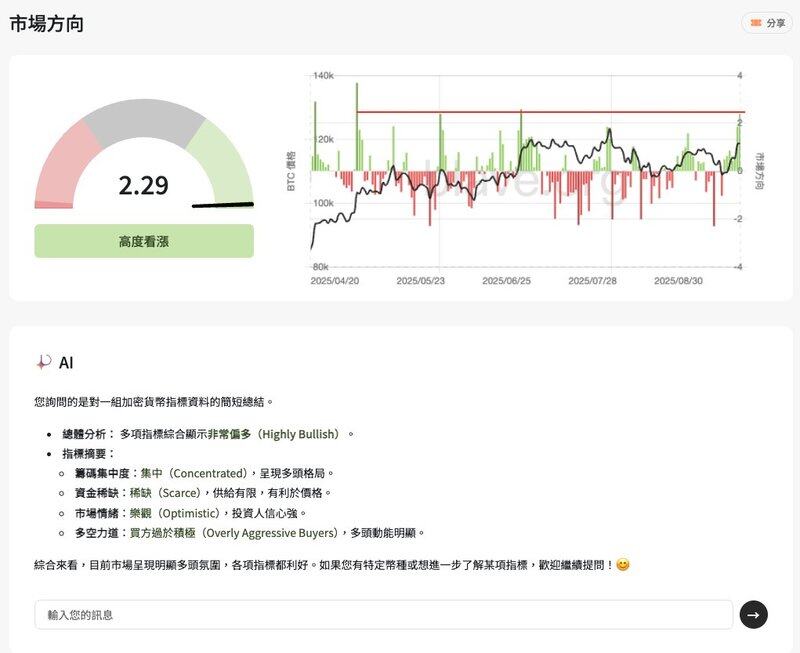Focus the 輸入您的訊息 message field
The width and height of the screenshot is (800, 653).
(x=383, y=615)
